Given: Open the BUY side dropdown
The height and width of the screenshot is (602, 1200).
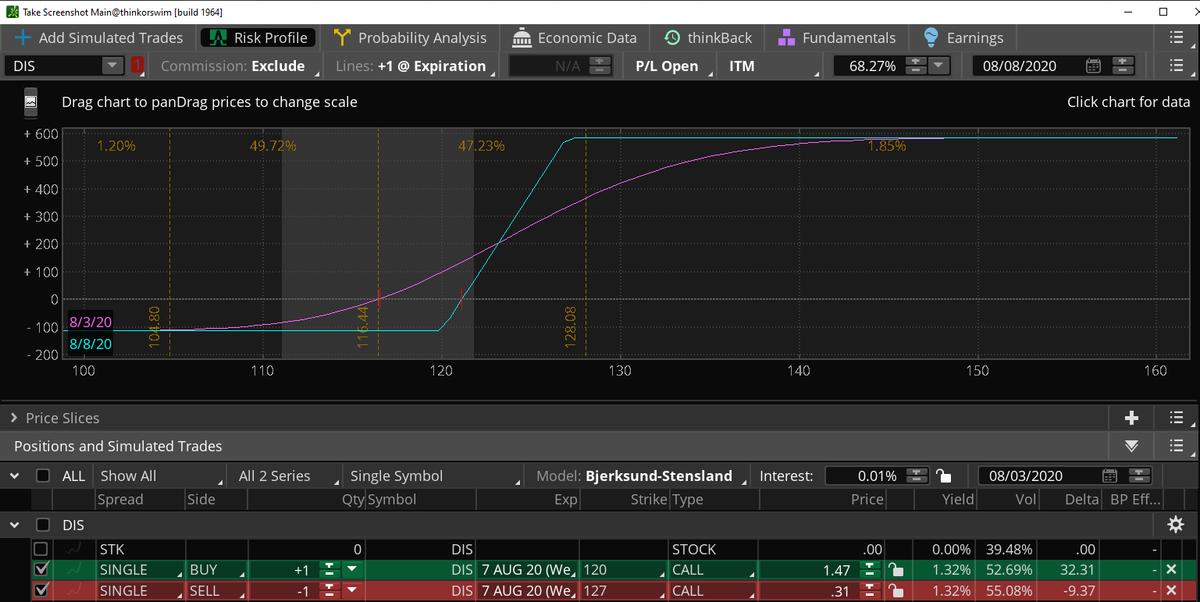Looking at the screenshot, I should point(216,570).
